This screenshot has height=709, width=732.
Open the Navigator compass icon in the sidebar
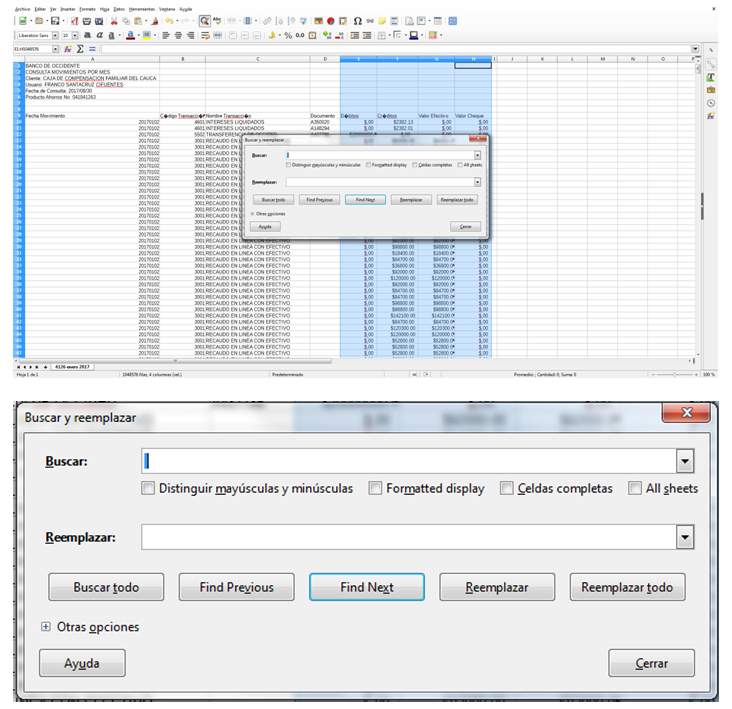coord(710,102)
